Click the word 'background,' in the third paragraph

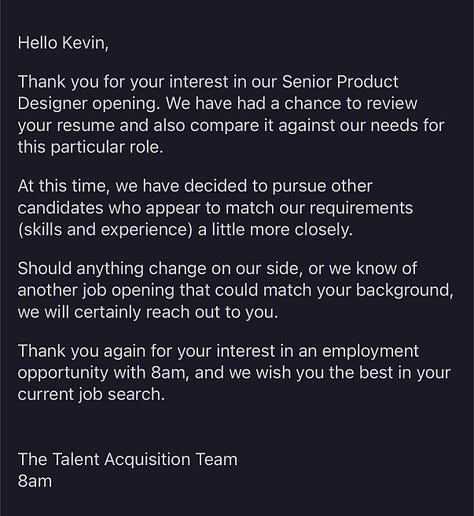(x=405, y=291)
